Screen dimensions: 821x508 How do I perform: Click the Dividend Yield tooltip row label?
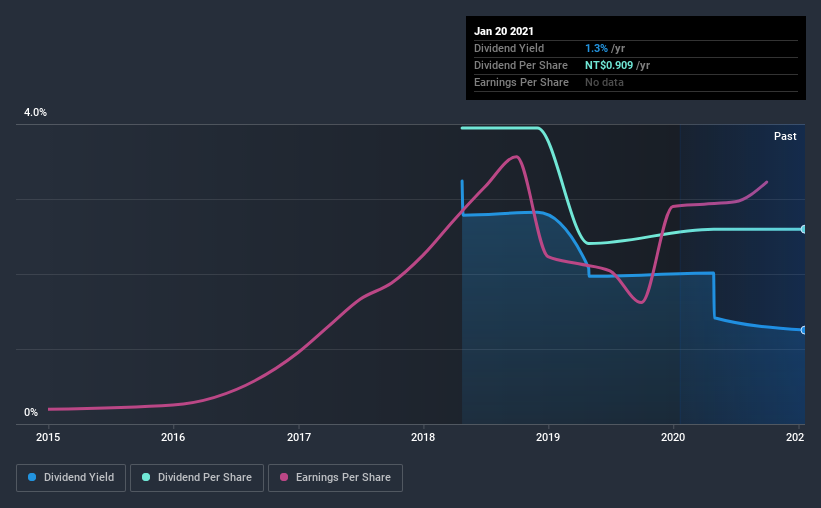509,48
